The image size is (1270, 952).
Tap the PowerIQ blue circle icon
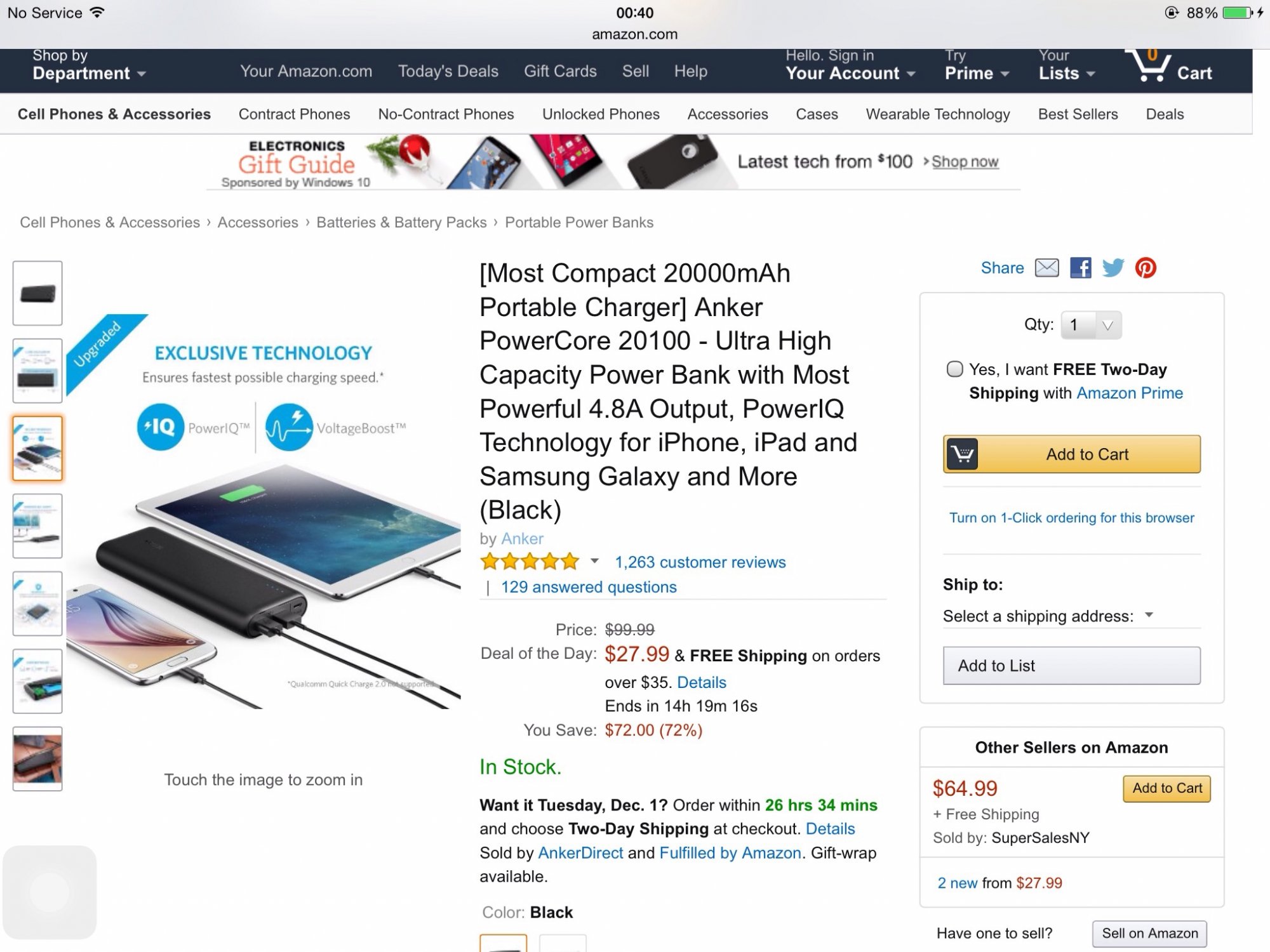160,426
